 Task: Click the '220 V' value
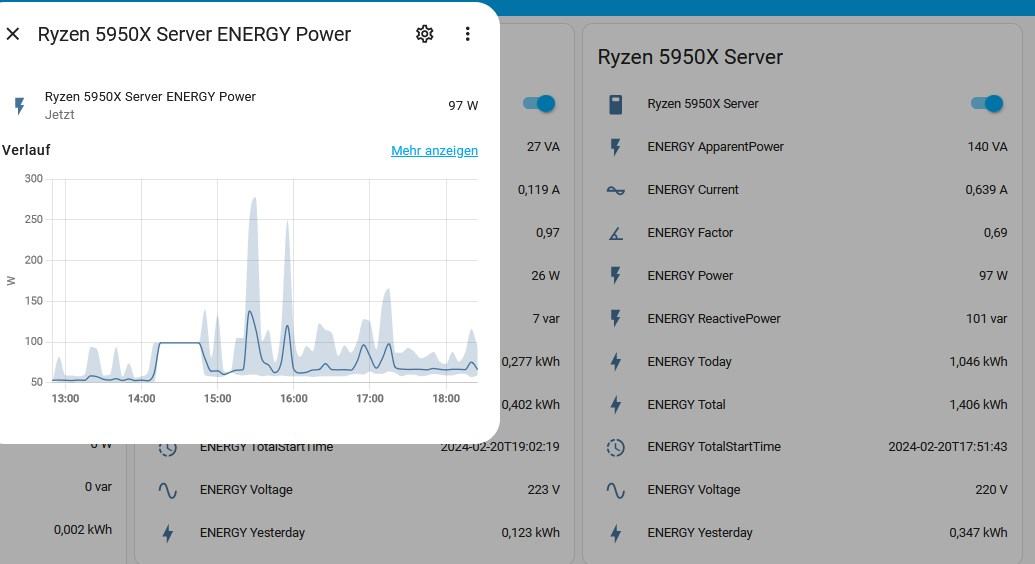coord(991,489)
